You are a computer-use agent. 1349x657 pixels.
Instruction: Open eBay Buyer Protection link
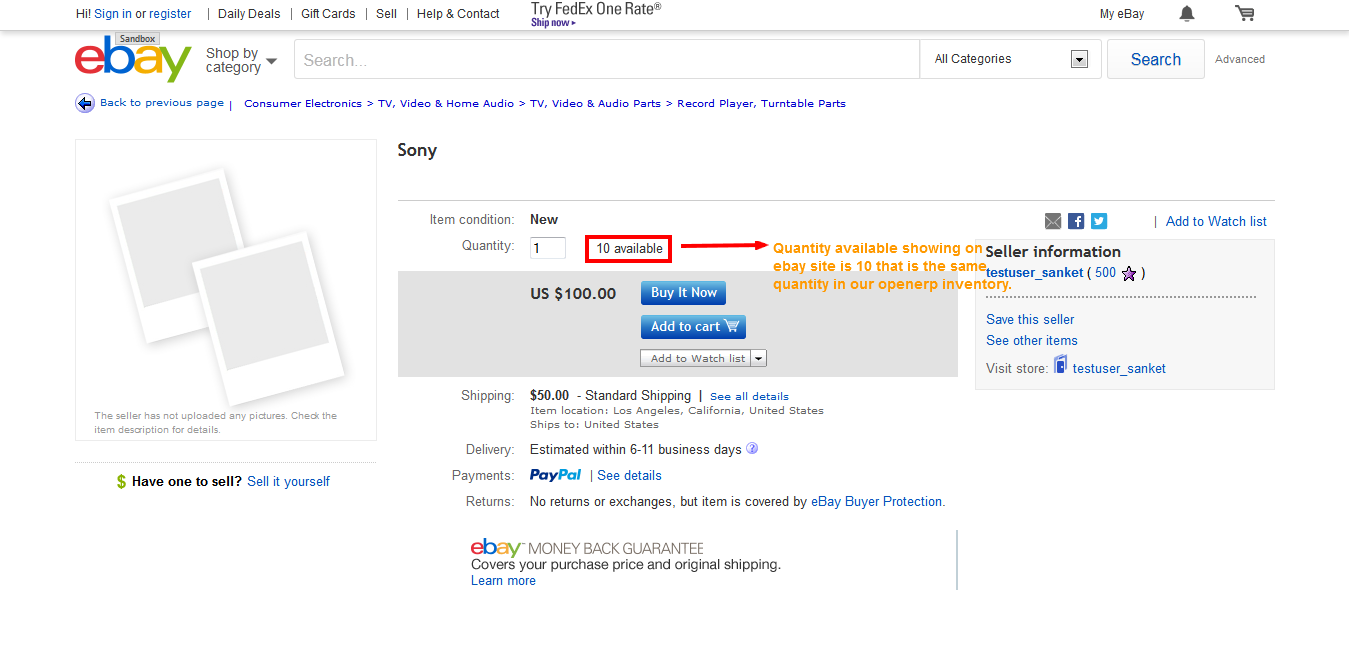coord(877,501)
